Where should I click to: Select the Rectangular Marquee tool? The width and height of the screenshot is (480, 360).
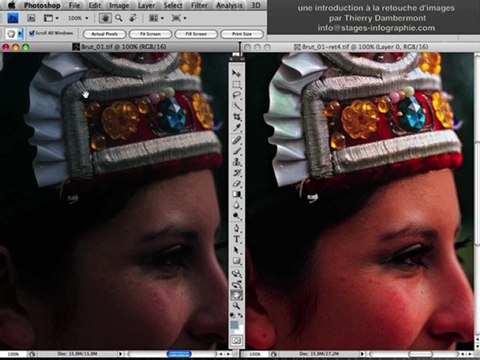236,84
